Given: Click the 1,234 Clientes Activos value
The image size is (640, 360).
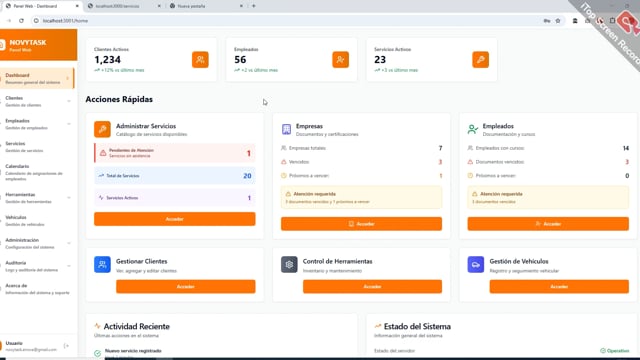Looking at the screenshot, I should pos(107,60).
